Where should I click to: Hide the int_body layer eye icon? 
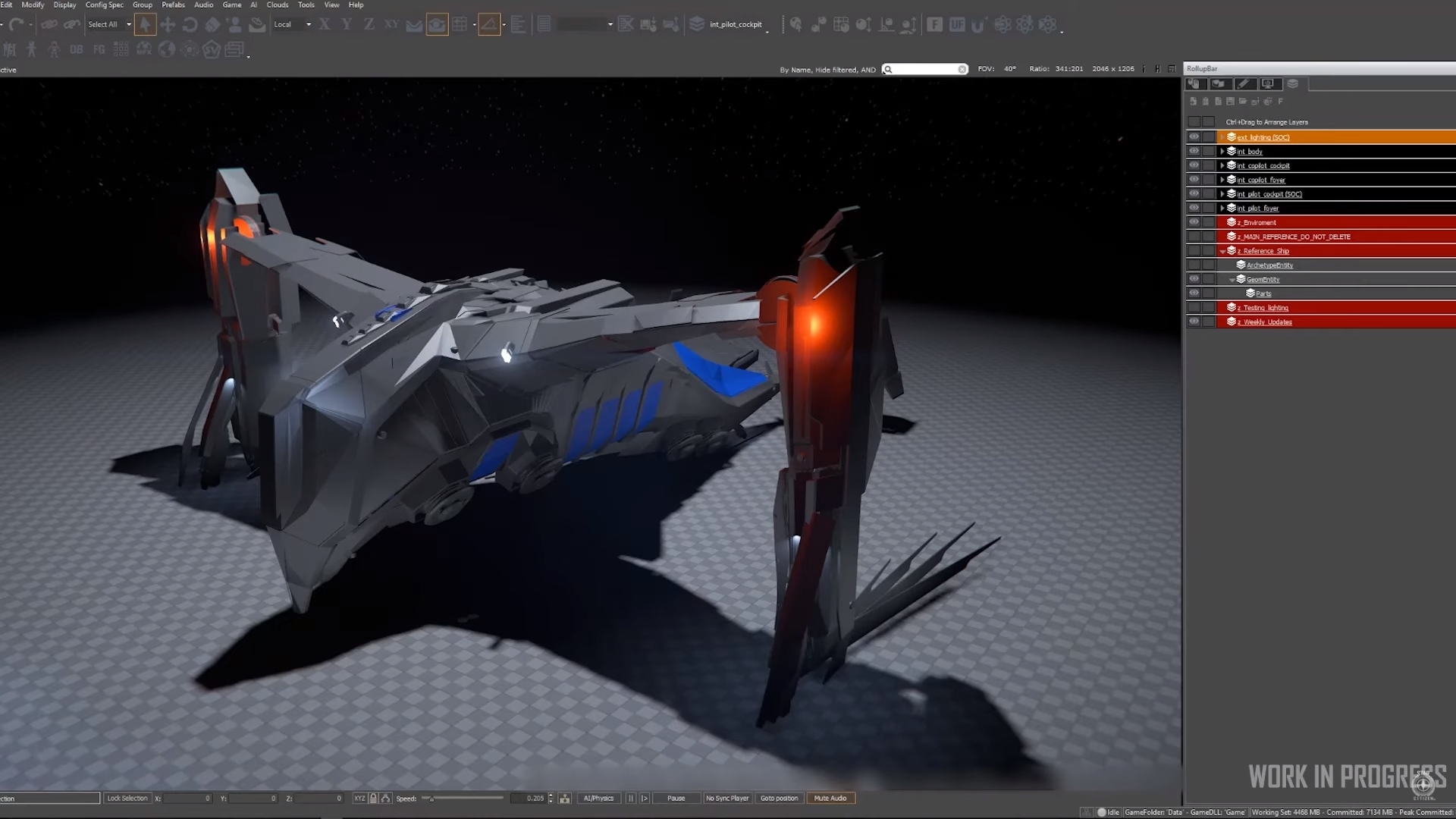point(1194,151)
